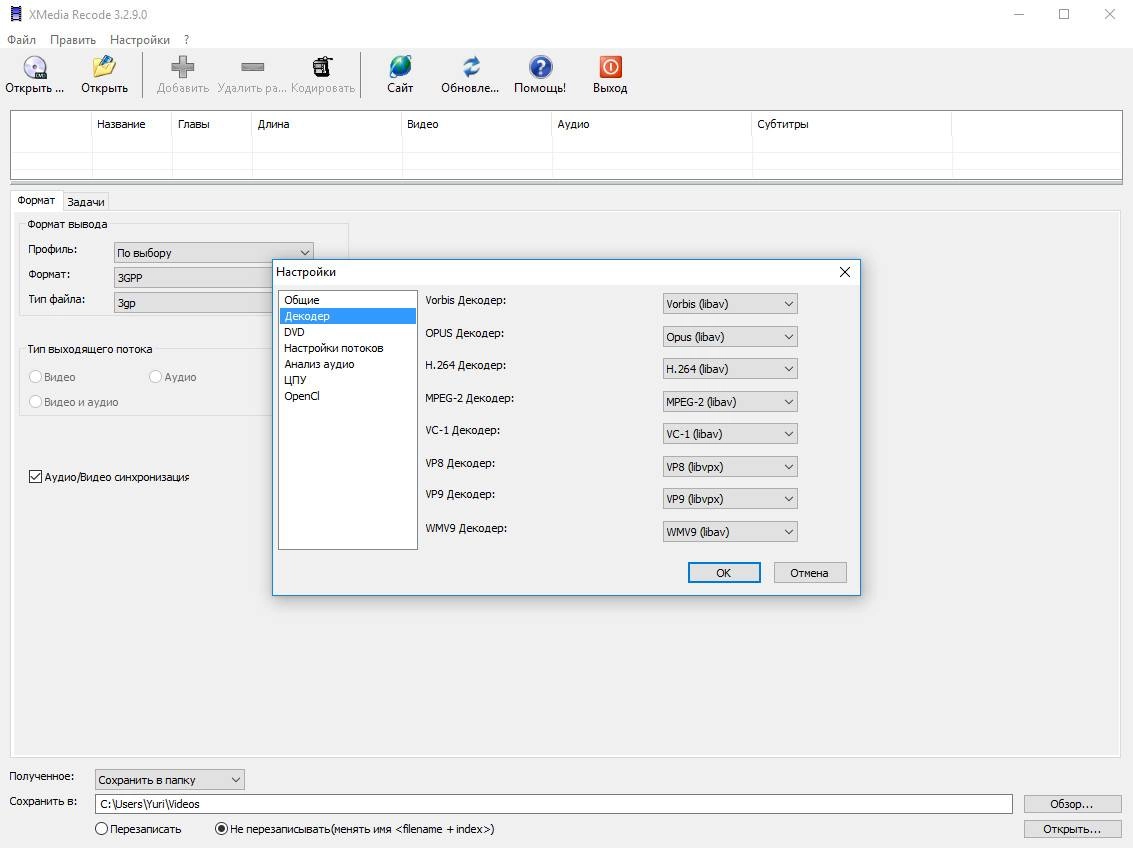
Task: Expand the MPEG-2 Декодер dropdown
Action: 730,402
